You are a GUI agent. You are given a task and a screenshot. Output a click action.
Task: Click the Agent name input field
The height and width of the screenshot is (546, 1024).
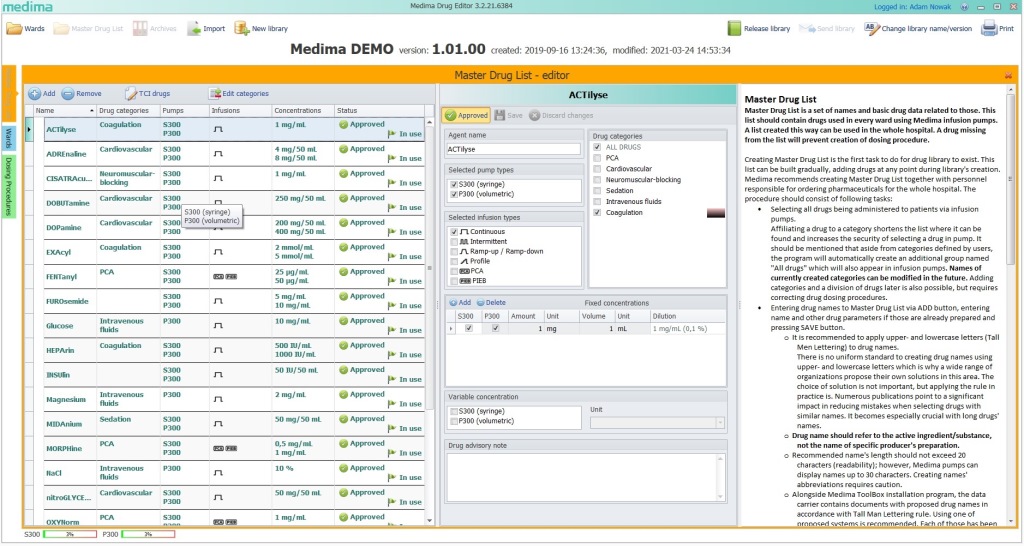tap(513, 149)
